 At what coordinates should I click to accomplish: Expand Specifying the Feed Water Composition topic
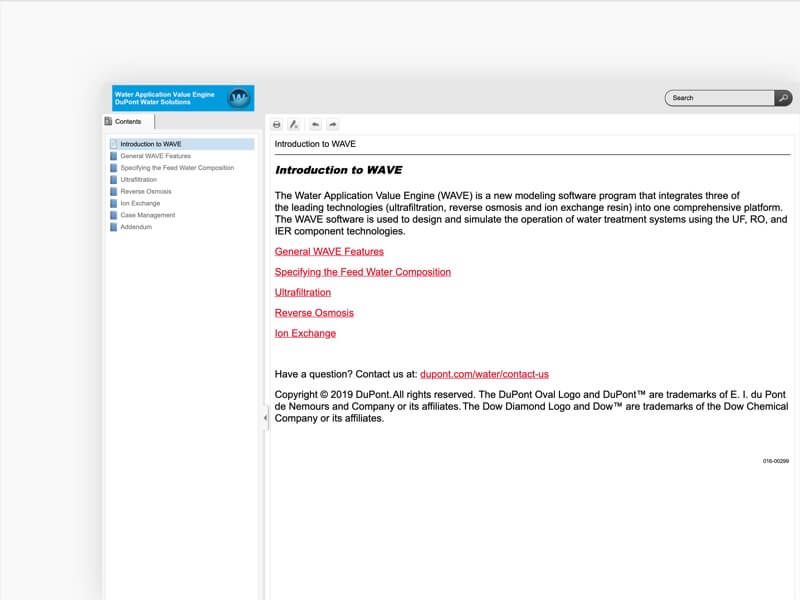click(177, 168)
